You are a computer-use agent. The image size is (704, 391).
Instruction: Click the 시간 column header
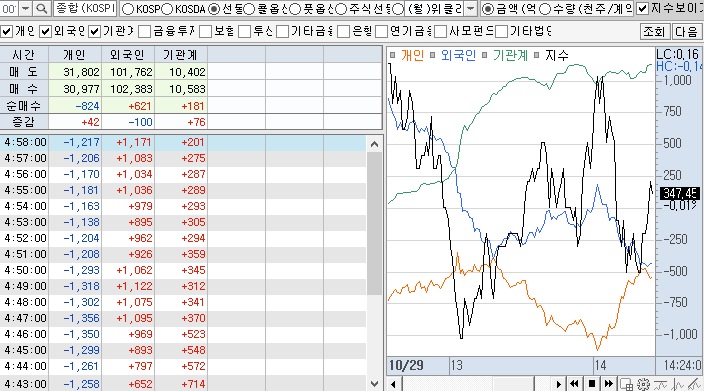(x=24, y=55)
